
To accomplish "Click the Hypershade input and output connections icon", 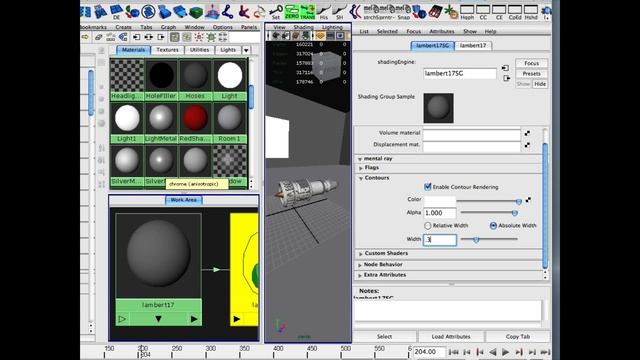I will [149, 37].
